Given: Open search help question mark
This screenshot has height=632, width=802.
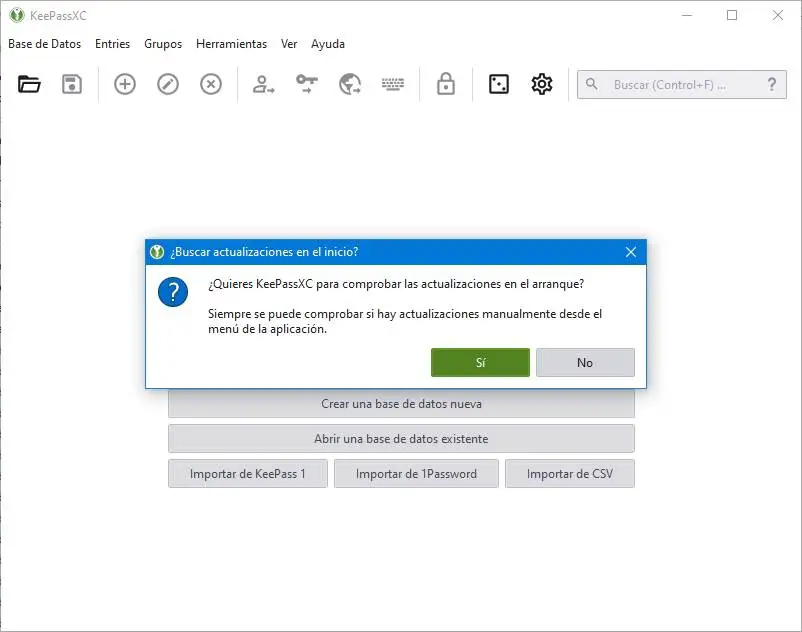Looking at the screenshot, I should 772,84.
